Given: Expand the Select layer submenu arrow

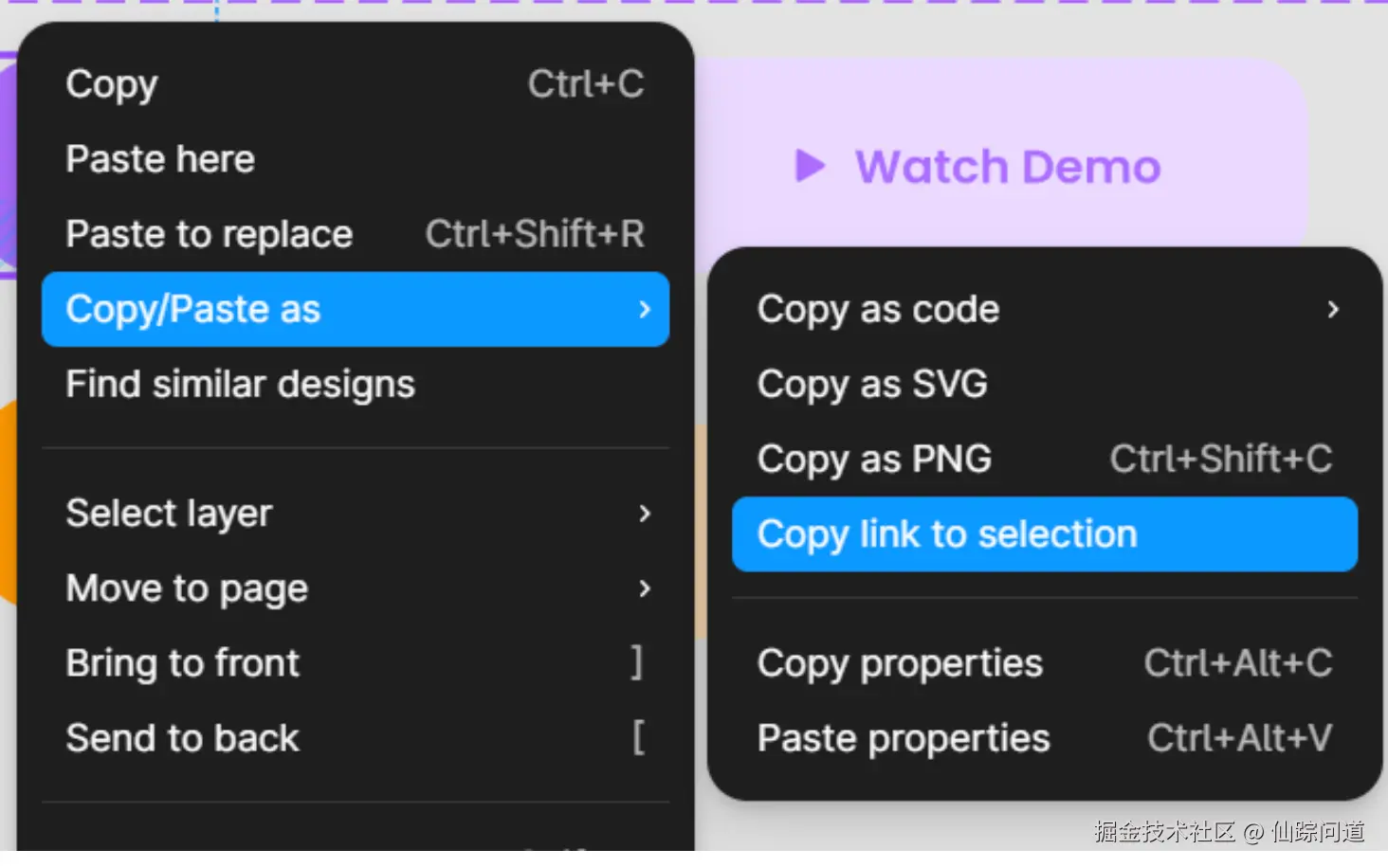Looking at the screenshot, I should (x=645, y=514).
